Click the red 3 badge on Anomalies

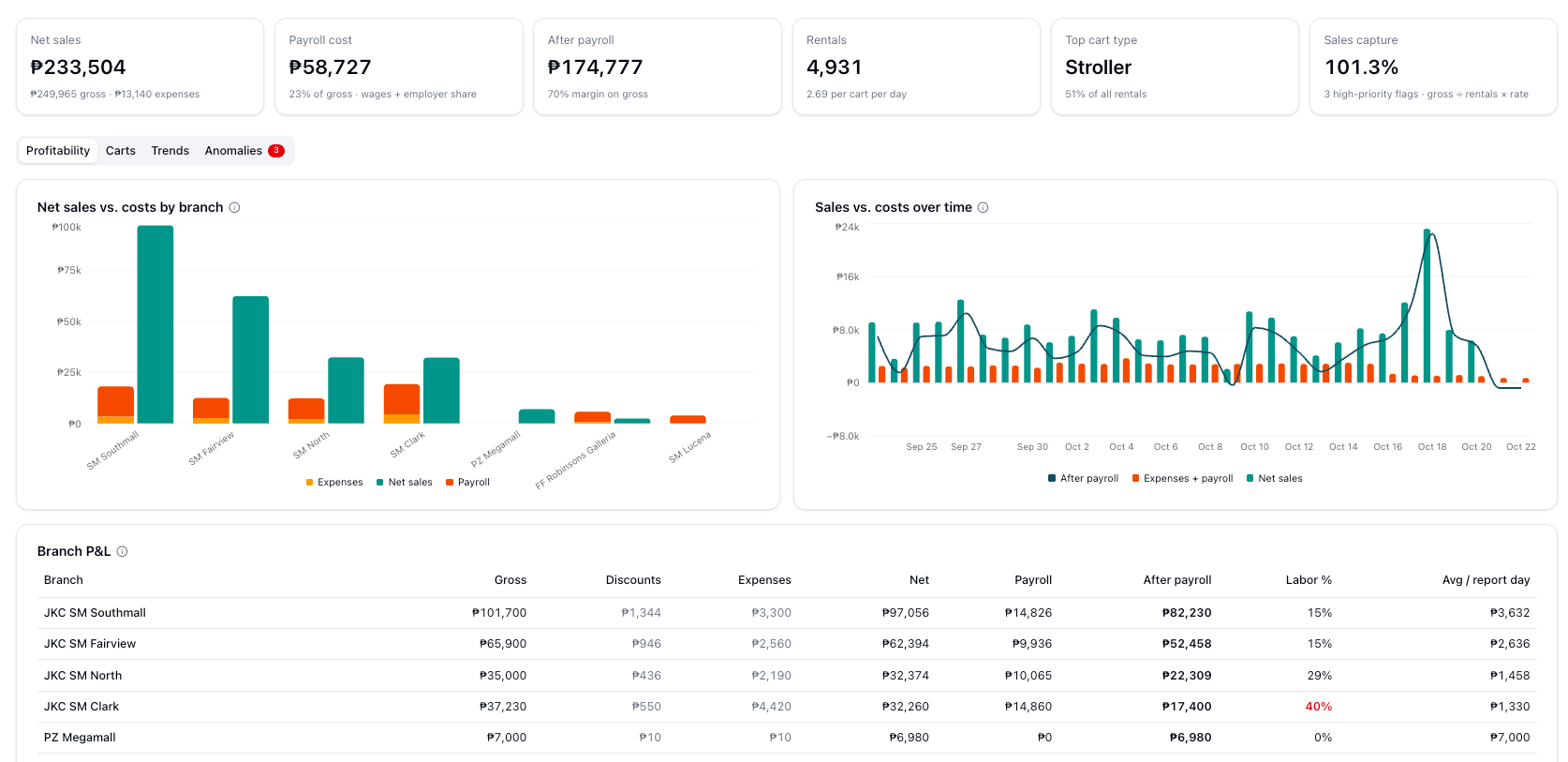(276, 151)
